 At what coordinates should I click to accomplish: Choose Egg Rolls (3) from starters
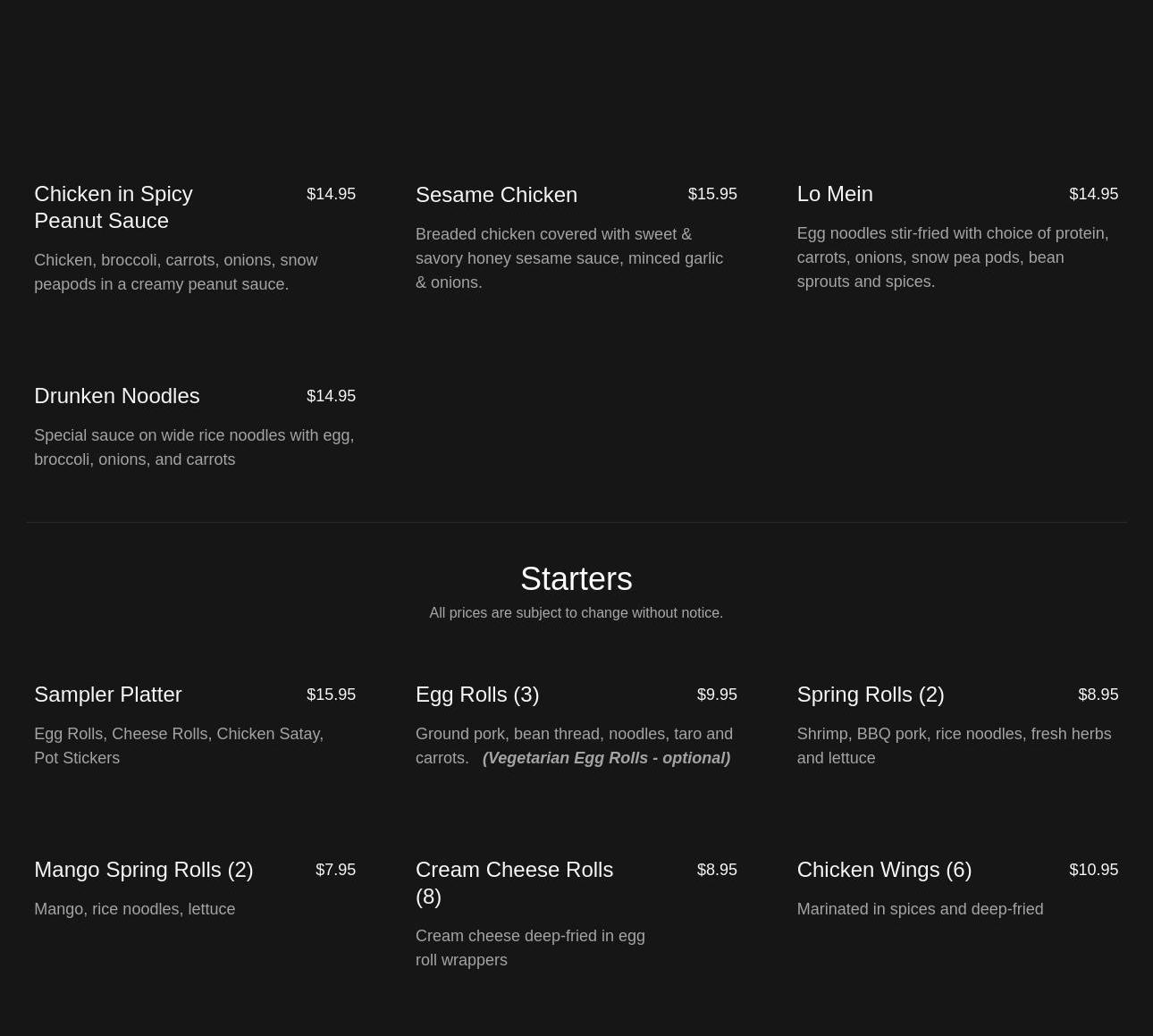point(476,695)
